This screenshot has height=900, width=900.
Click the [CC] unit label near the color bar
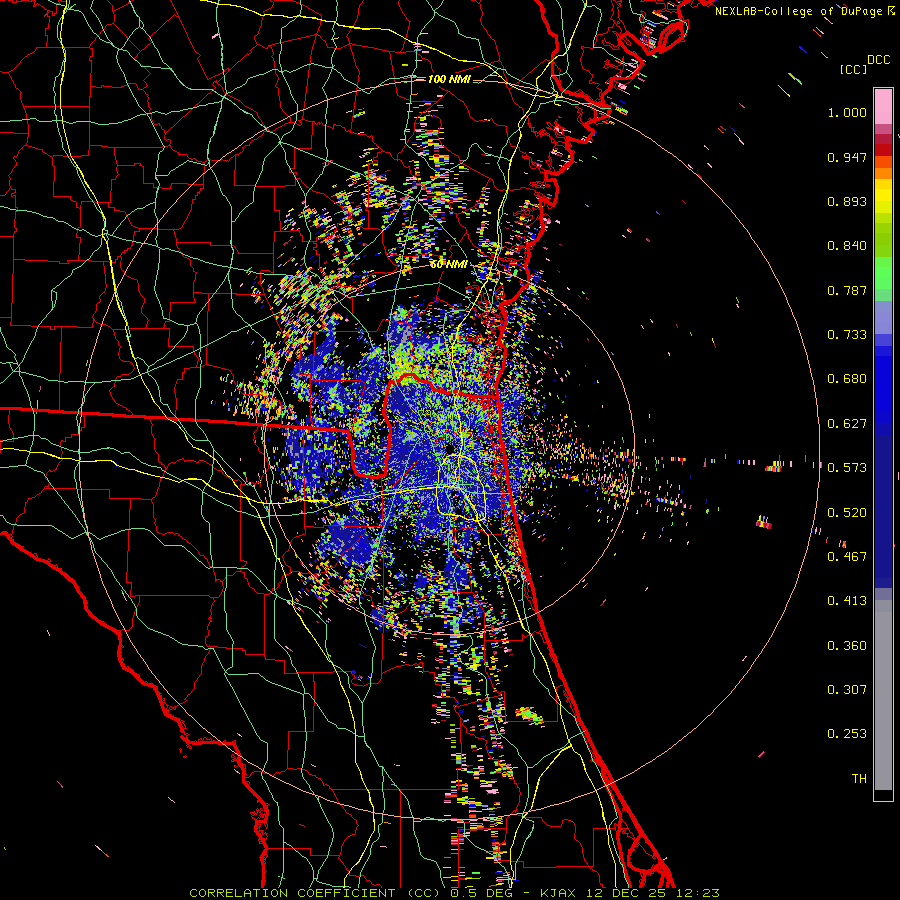(854, 69)
